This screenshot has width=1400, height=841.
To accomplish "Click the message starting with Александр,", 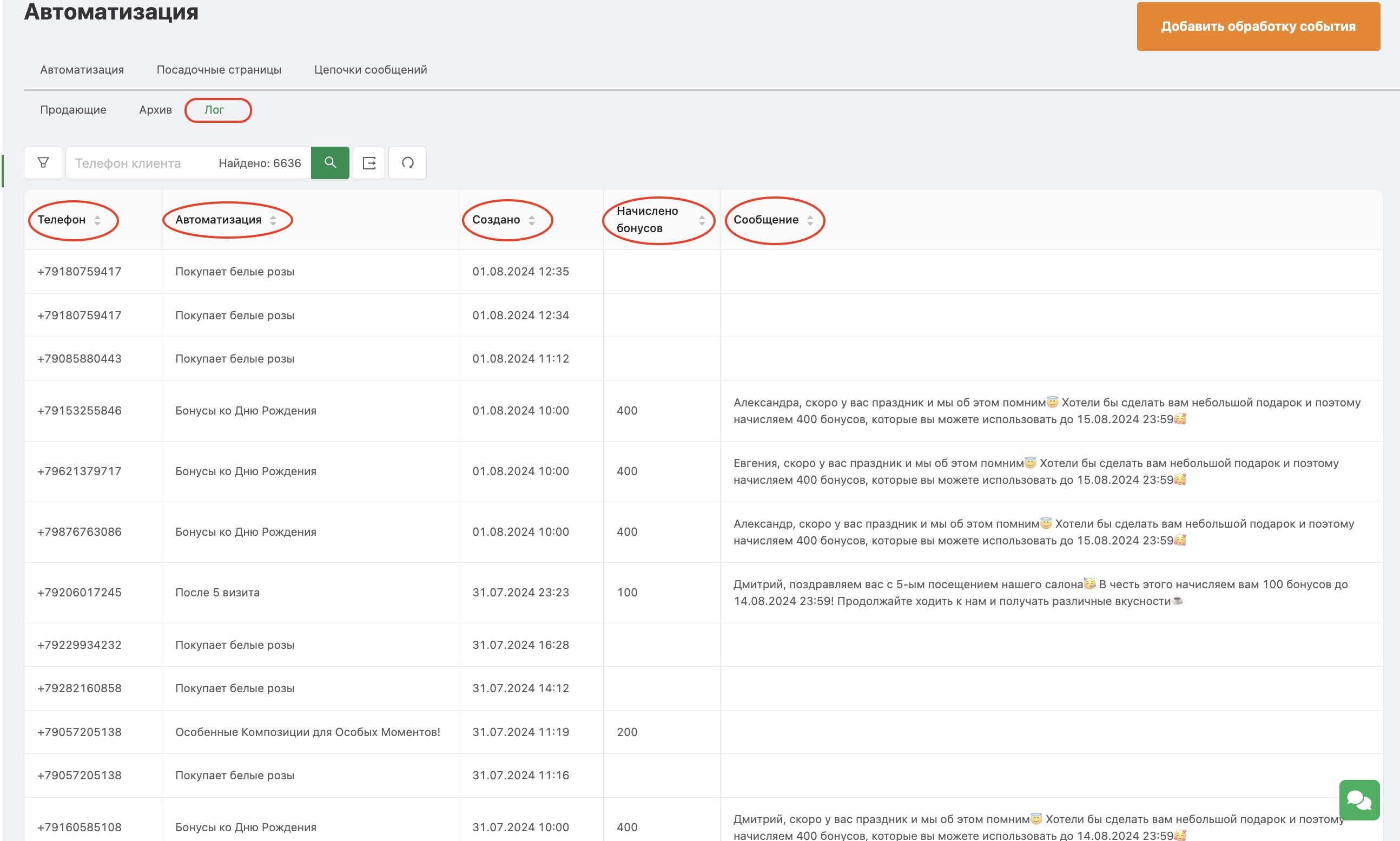I will pos(1044,532).
